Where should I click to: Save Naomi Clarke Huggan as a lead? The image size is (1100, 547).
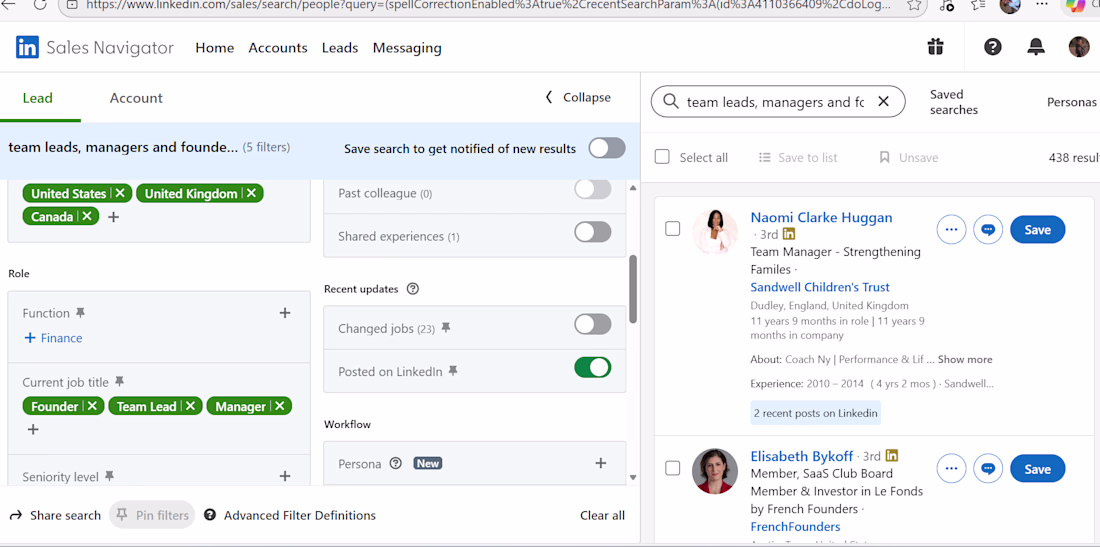(x=1038, y=229)
